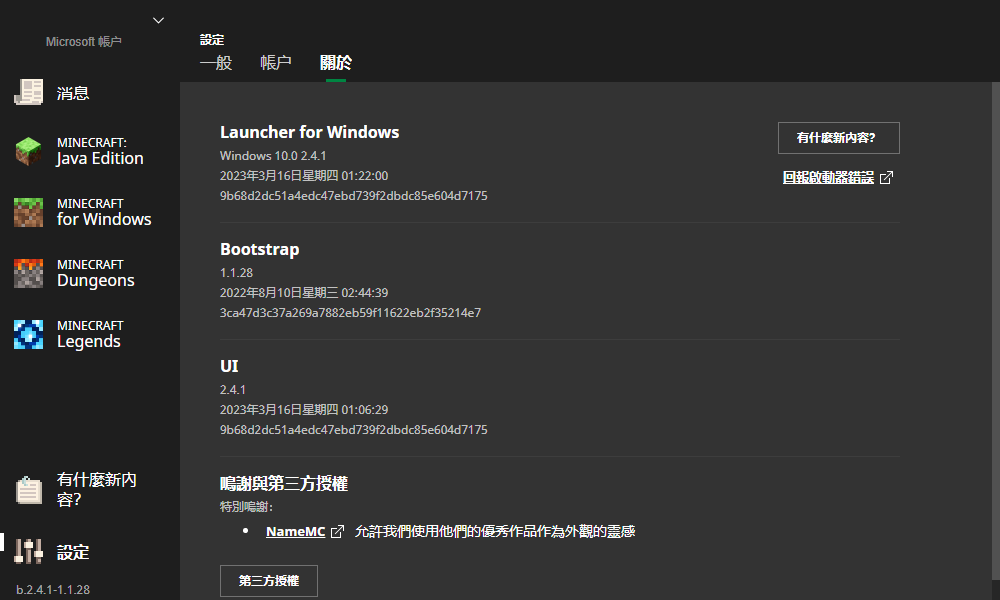Switch to the 一般 tab

pyautogui.click(x=216, y=62)
